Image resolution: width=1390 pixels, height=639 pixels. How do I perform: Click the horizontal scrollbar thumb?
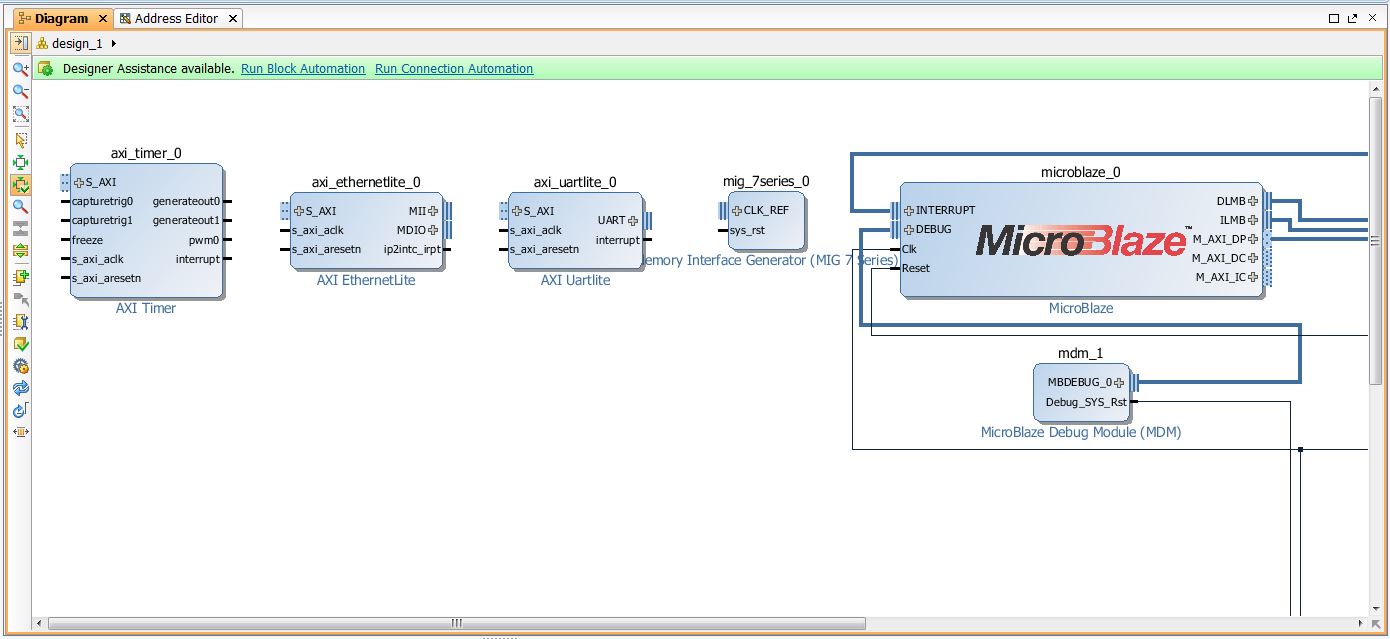457,623
